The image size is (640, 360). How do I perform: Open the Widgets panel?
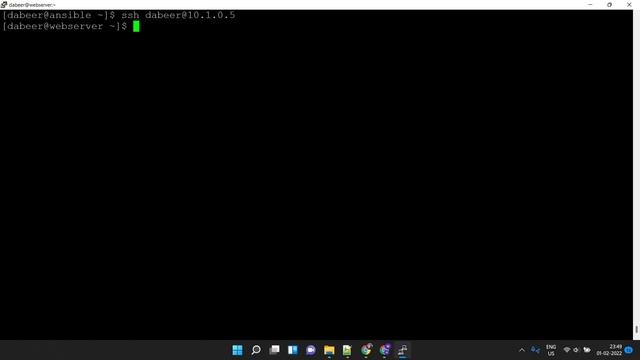tap(293, 350)
